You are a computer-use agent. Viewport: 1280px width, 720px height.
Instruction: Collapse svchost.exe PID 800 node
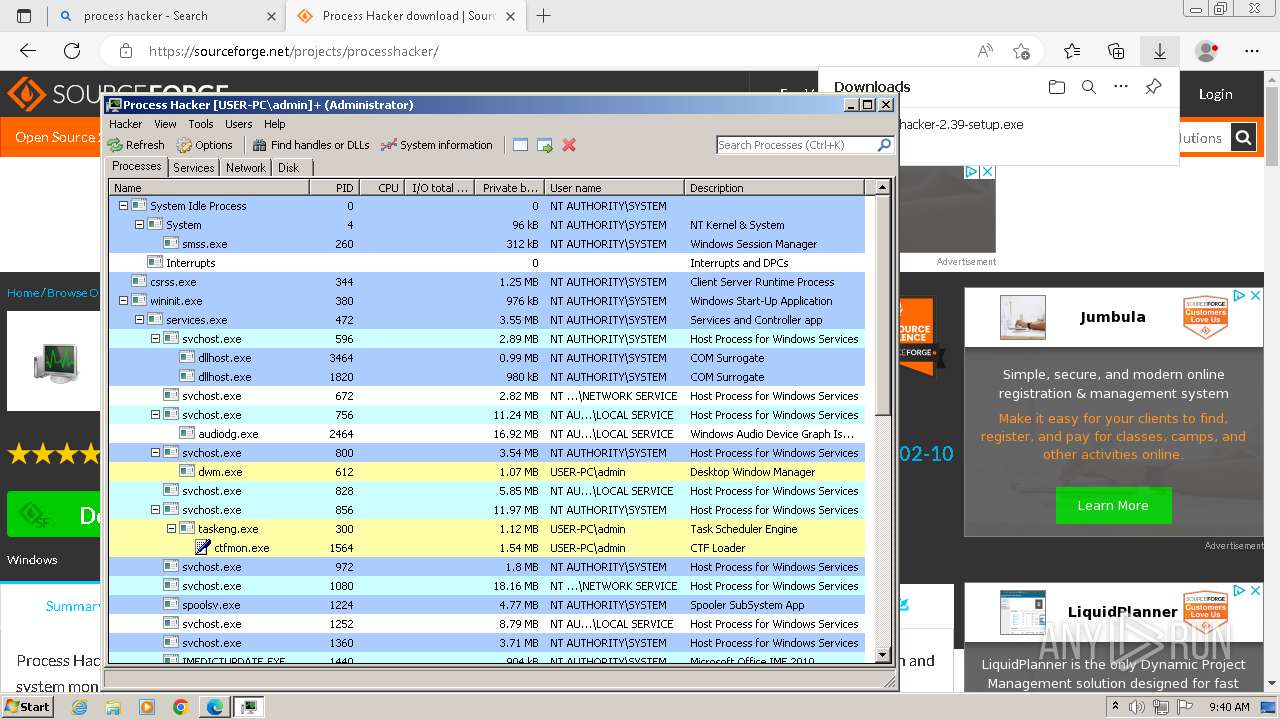(156, 453)
